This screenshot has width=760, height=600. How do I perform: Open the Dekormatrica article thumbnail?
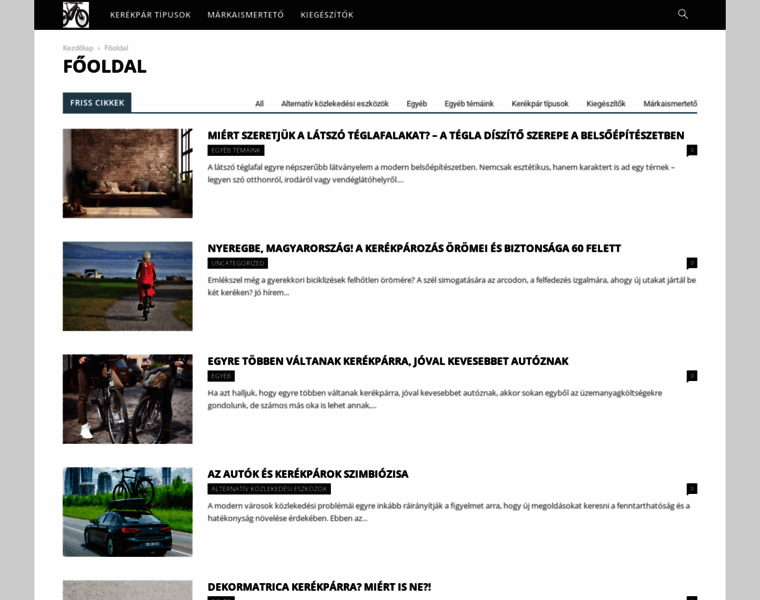click(127, 590)
